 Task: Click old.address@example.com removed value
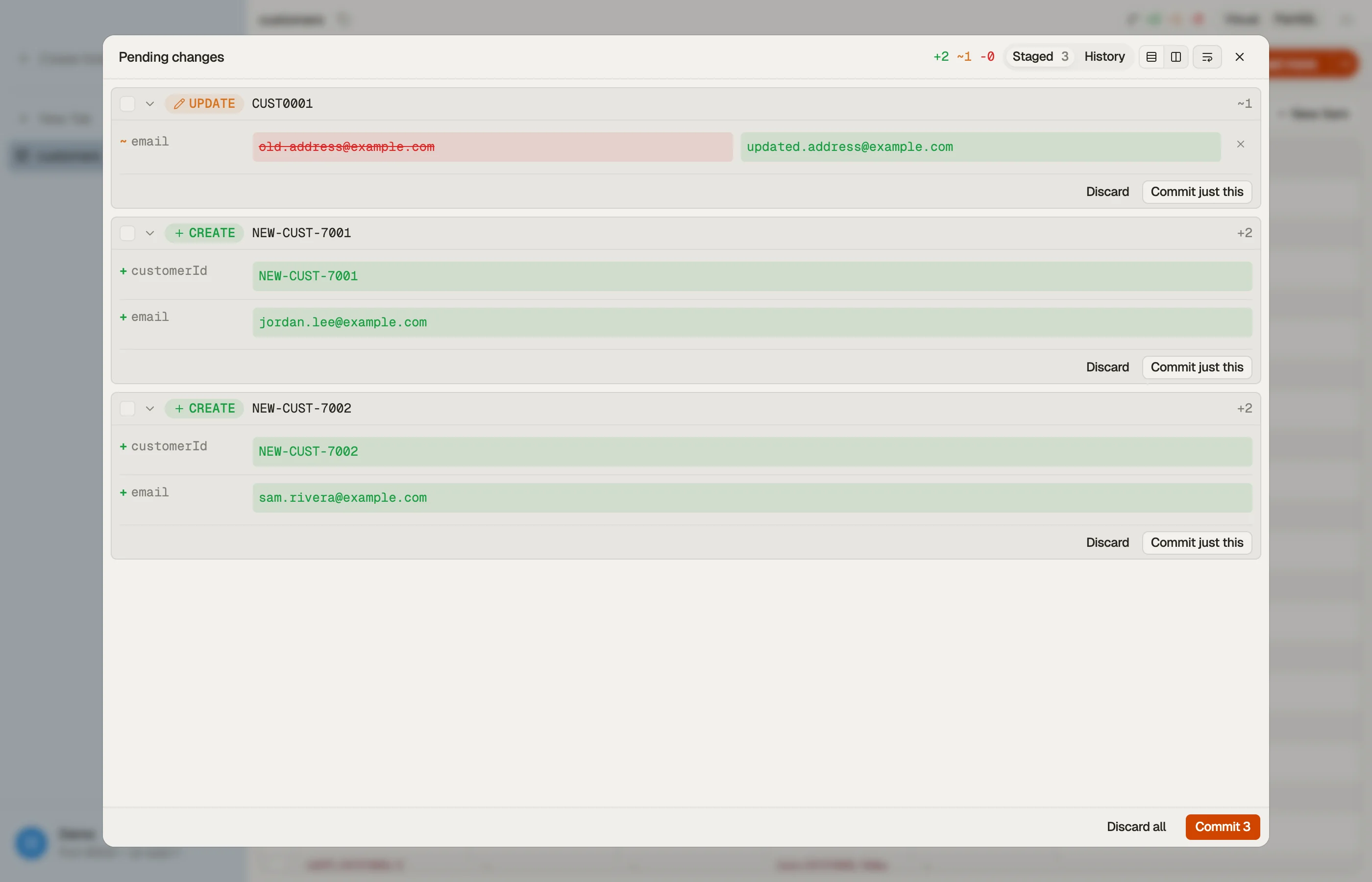pos(492,147)
